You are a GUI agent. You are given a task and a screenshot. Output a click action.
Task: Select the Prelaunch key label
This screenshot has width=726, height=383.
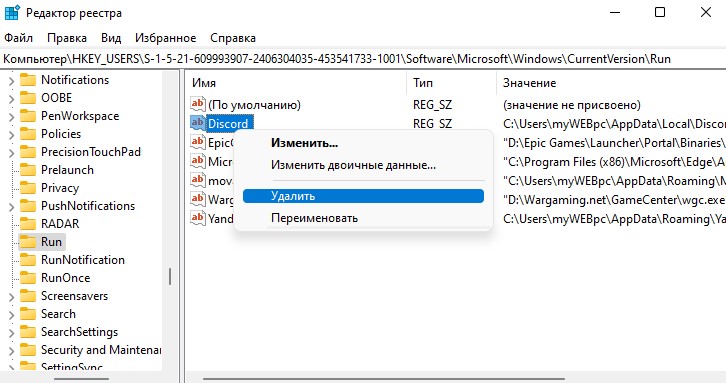[x=68, y=170]
